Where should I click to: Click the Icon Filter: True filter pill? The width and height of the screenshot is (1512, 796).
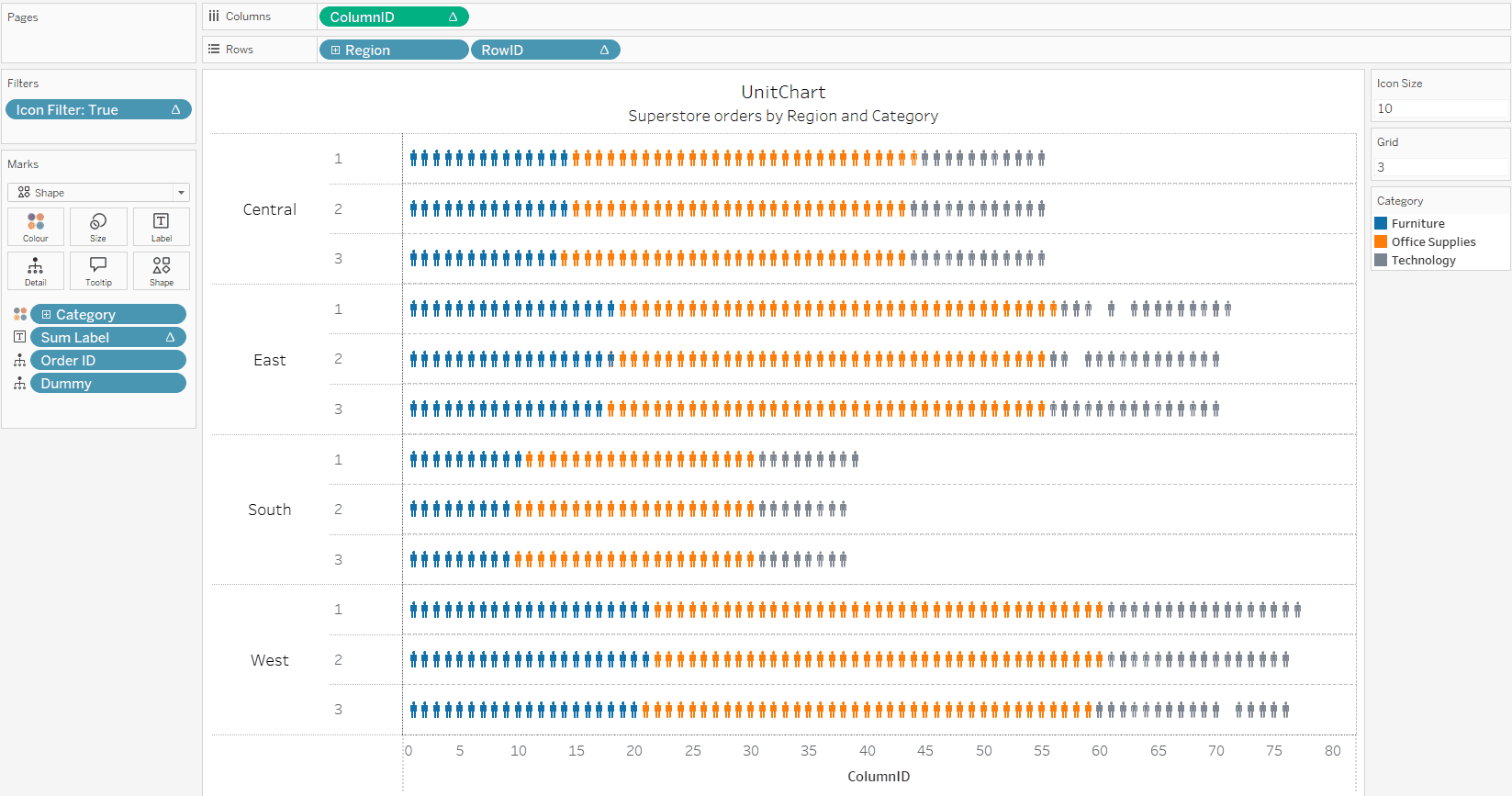98,110
